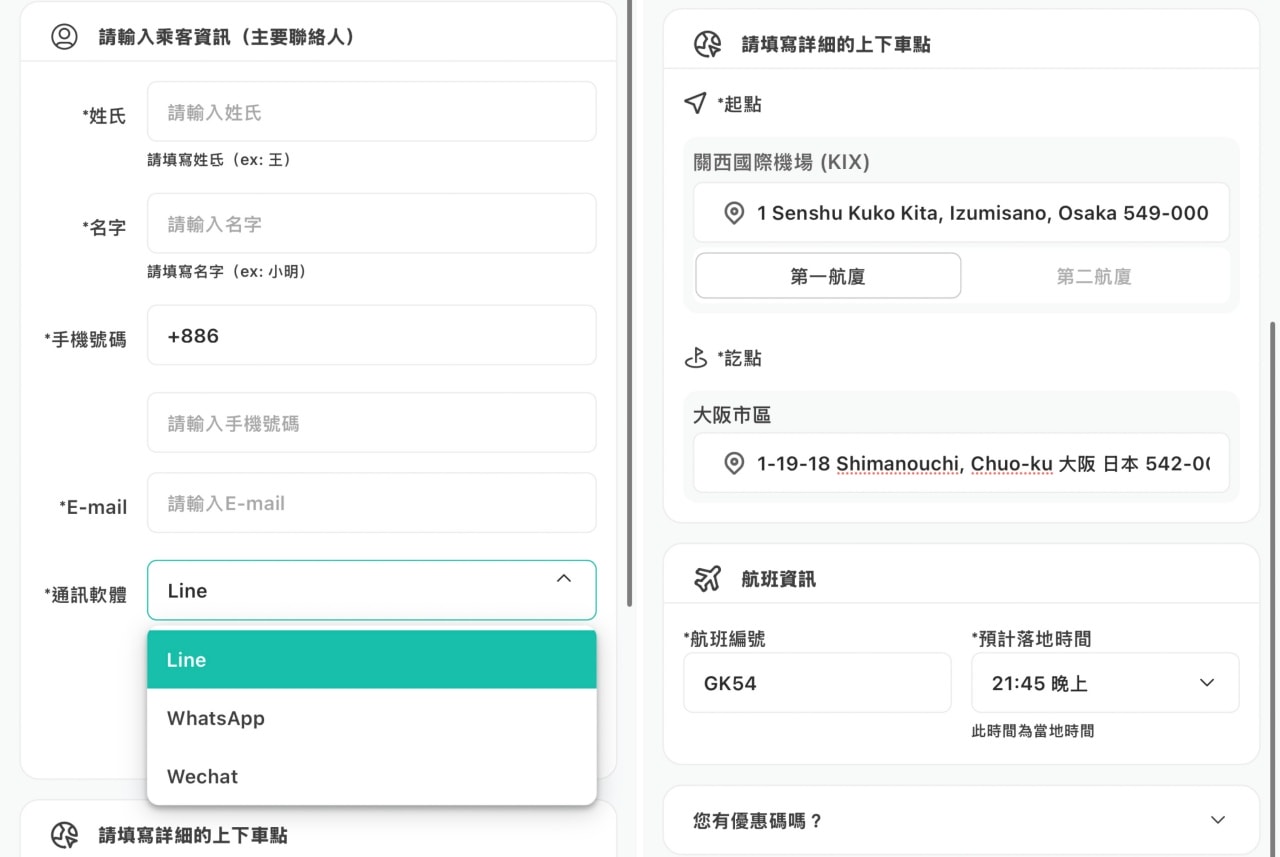Click the 請填寫名字（ex: 小明）hint text

click(x=228, y=271)
